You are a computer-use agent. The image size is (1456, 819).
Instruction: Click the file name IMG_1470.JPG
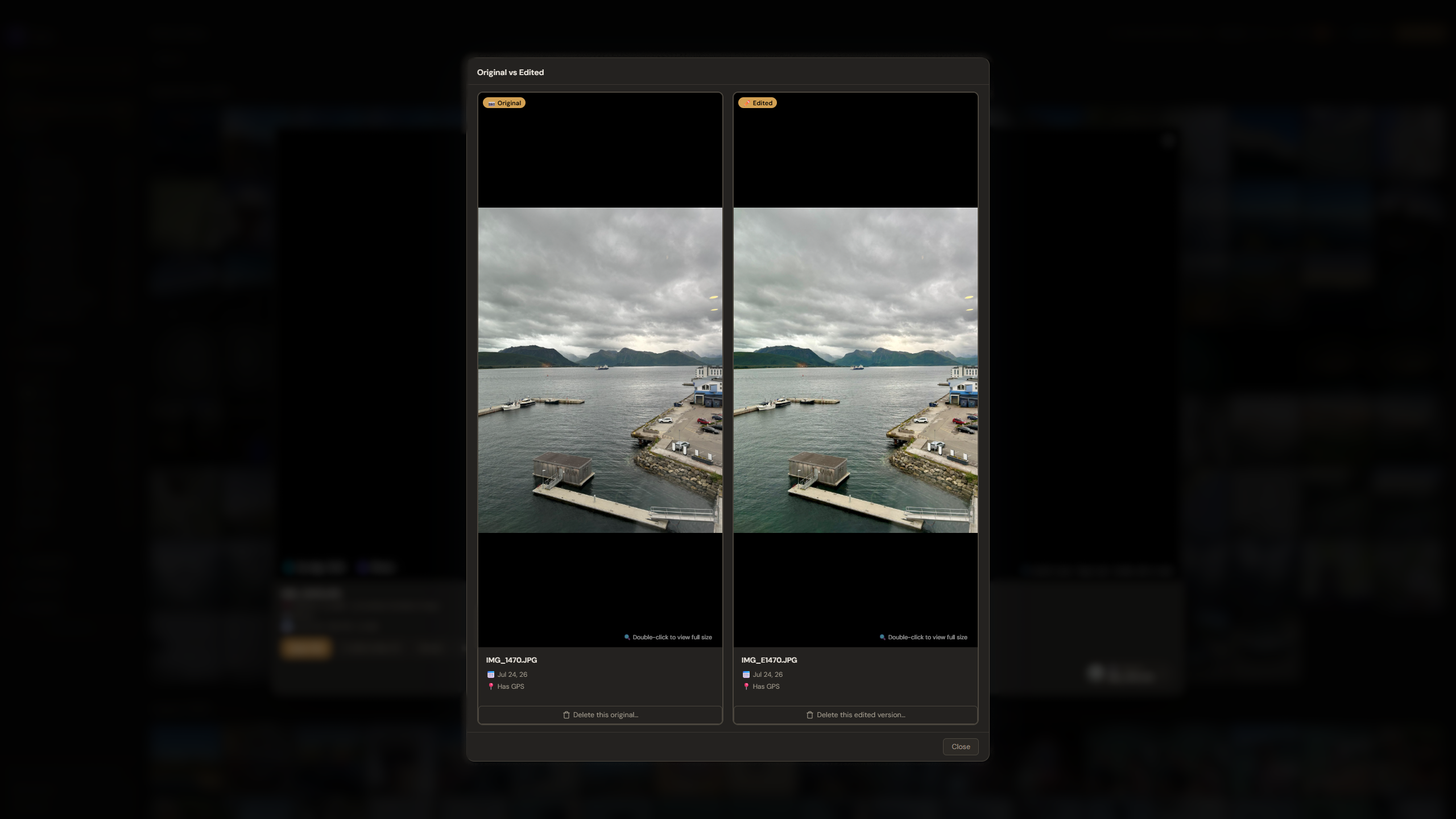511,660
